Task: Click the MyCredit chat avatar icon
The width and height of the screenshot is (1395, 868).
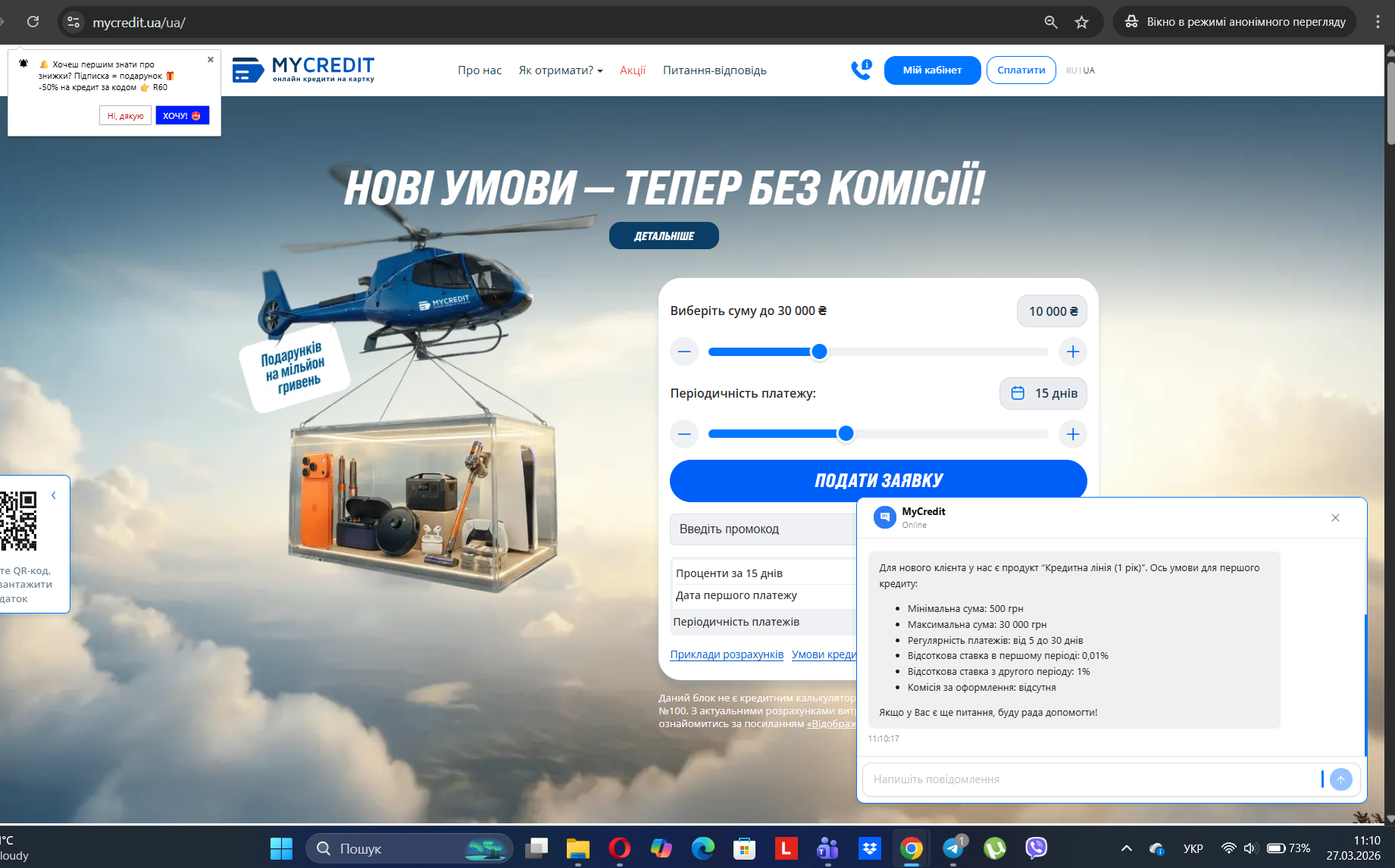Action: click(884, 517)
